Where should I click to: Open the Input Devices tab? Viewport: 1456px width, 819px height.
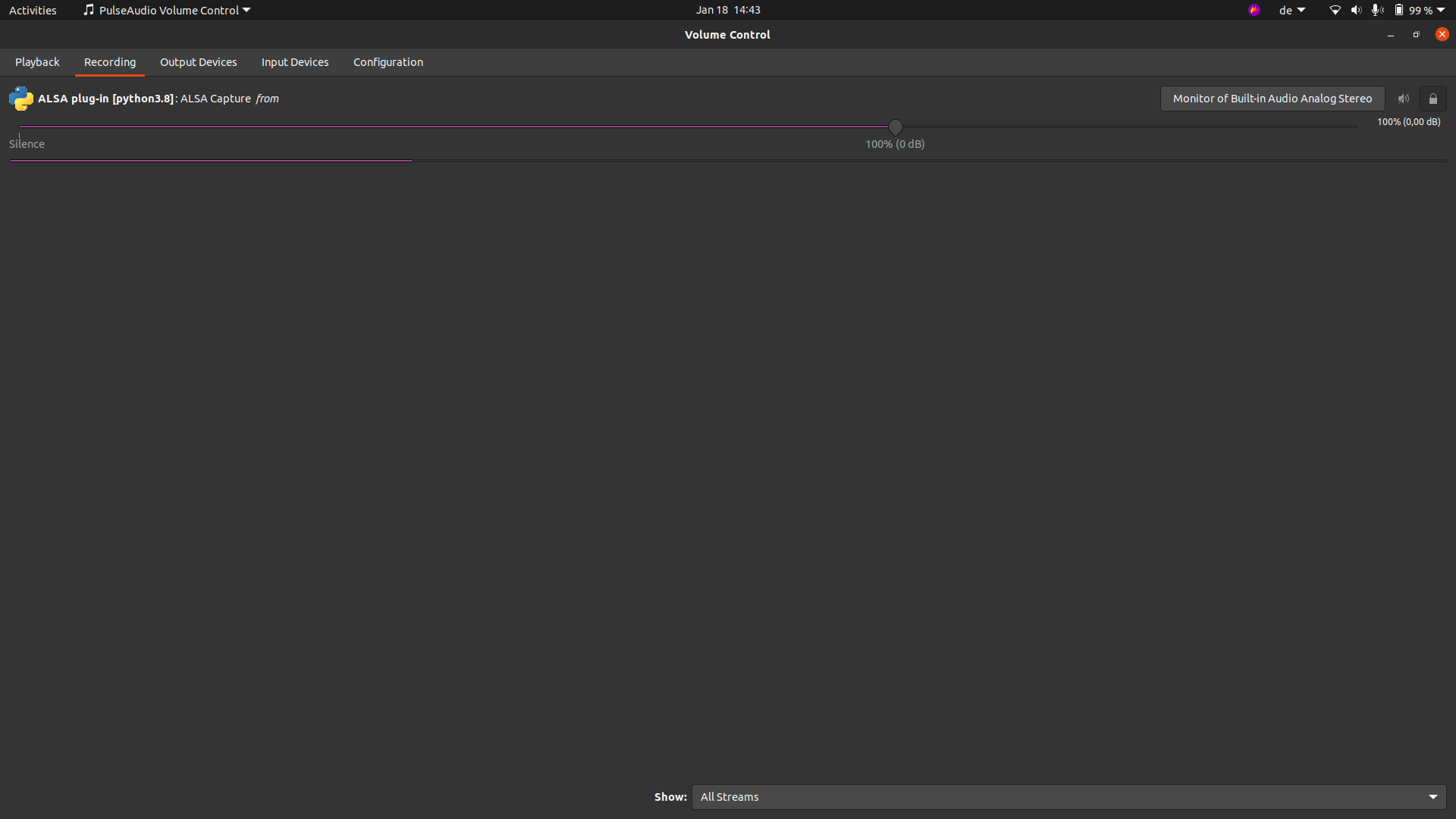[x=295, y=62]
